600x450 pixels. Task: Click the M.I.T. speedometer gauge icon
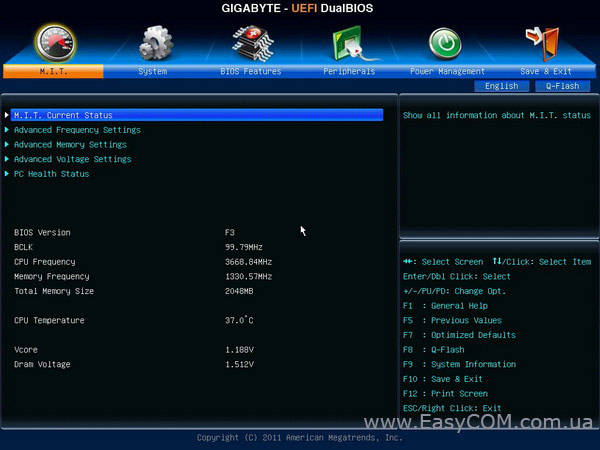pyautogui.click(x=55, y=43)
